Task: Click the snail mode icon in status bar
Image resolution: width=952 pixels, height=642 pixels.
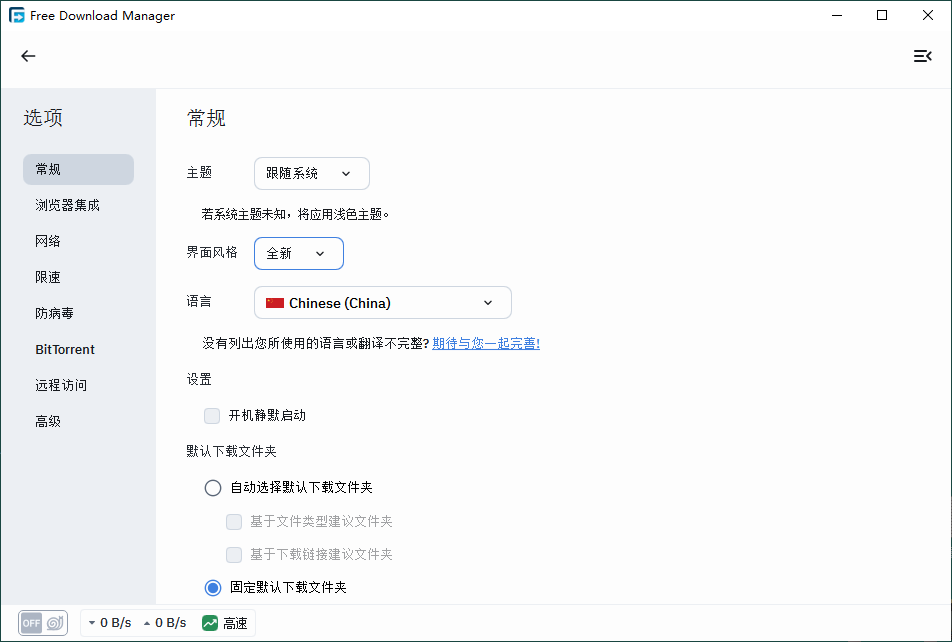Action: click(x=56, y=623)
